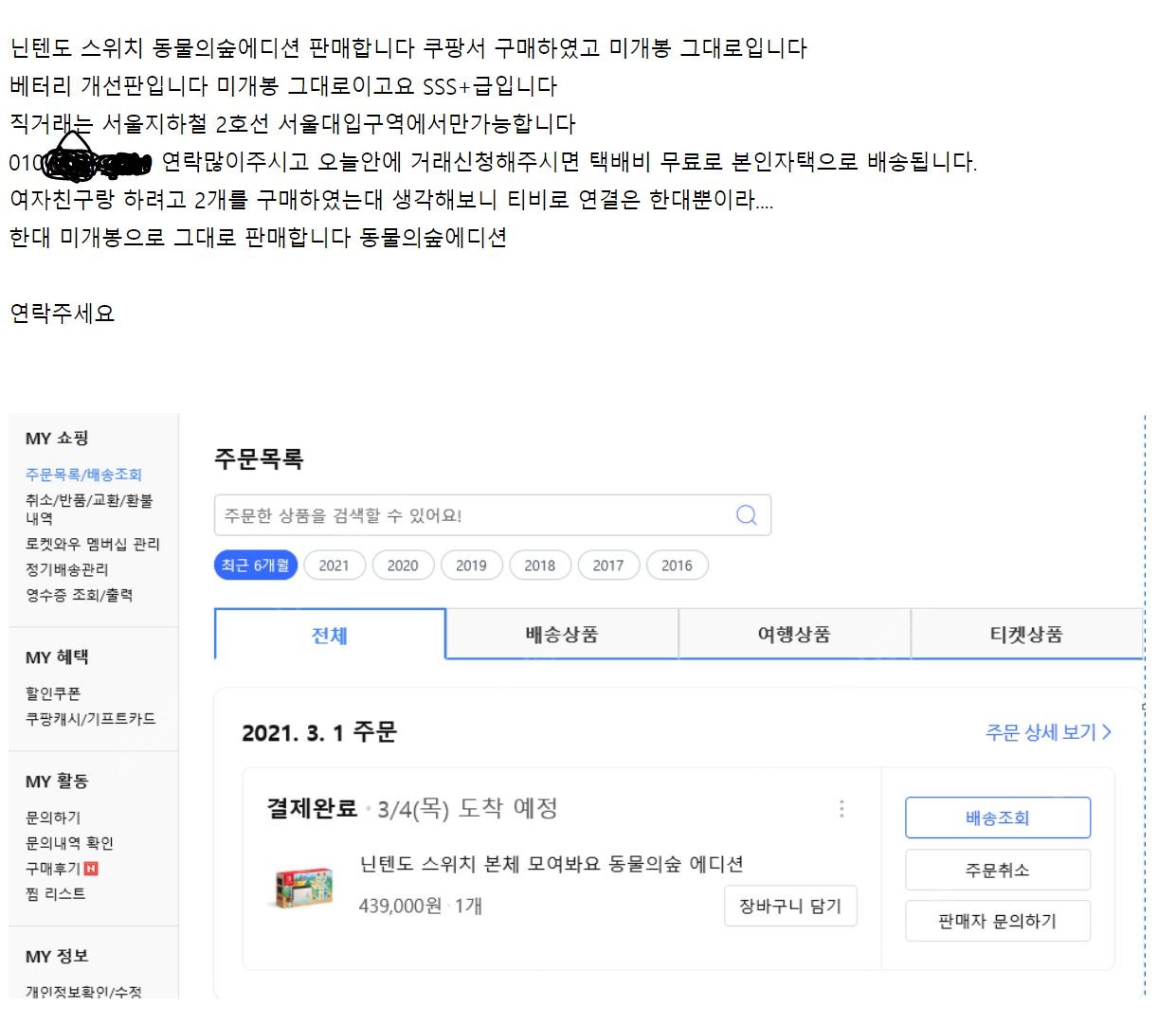Viewport: 1176px width, 1024px height.
Task: Click the post line starting with 직거래는 서울지하철
Action: coord(293,124)
